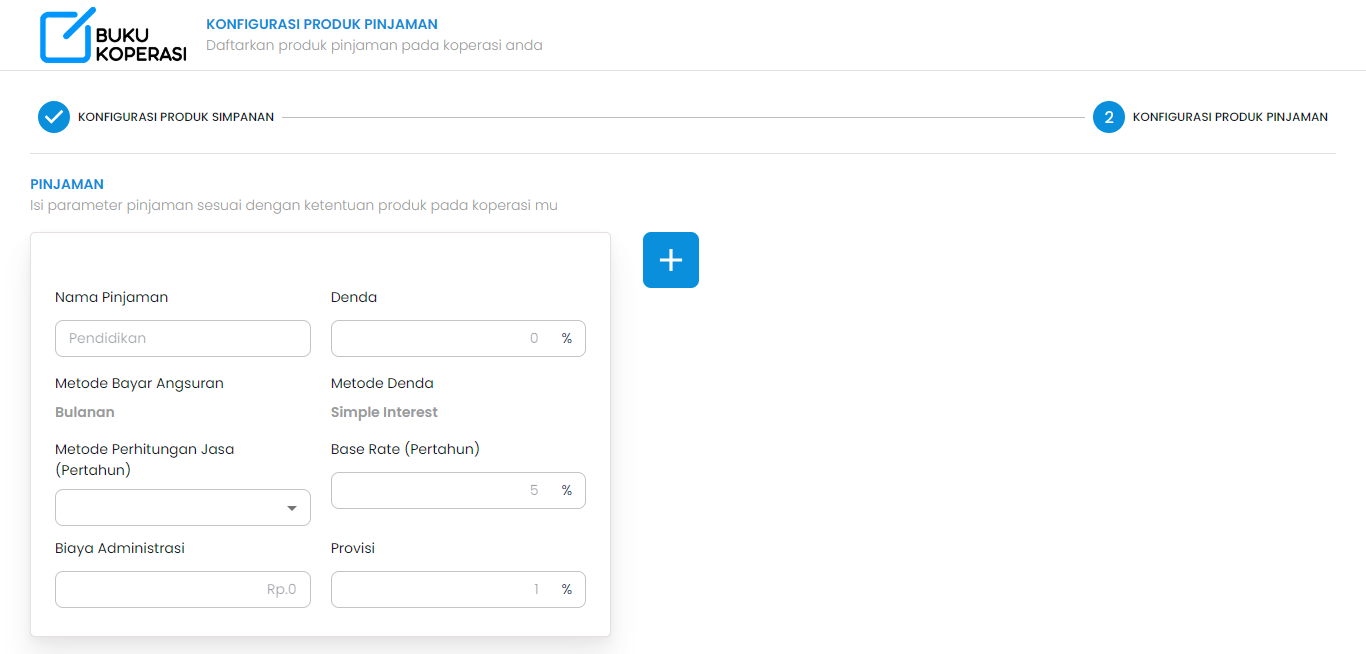Select the Konfigurasi Produk Pinjaman step label
This screenshot has width=1366, height=654.
1229,117
